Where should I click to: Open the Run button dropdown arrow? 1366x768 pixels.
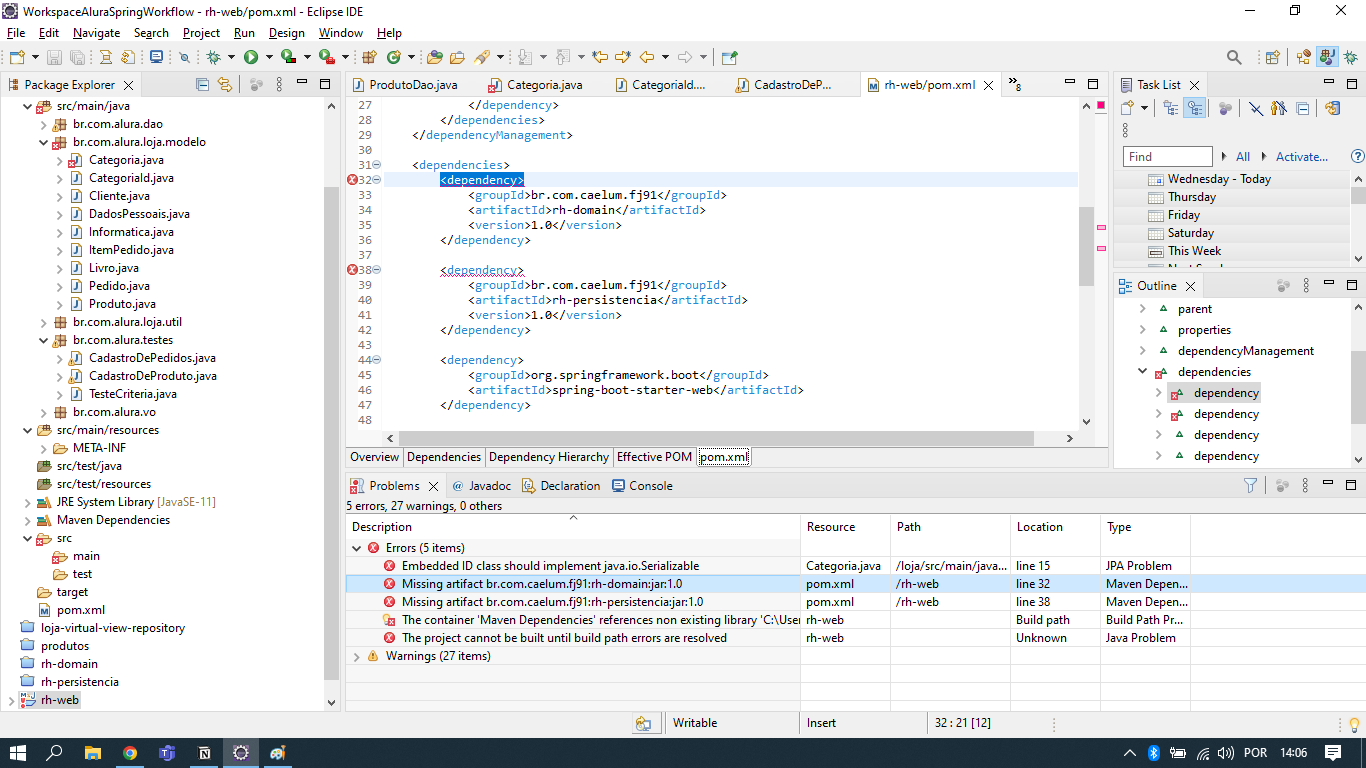[268, 58]
